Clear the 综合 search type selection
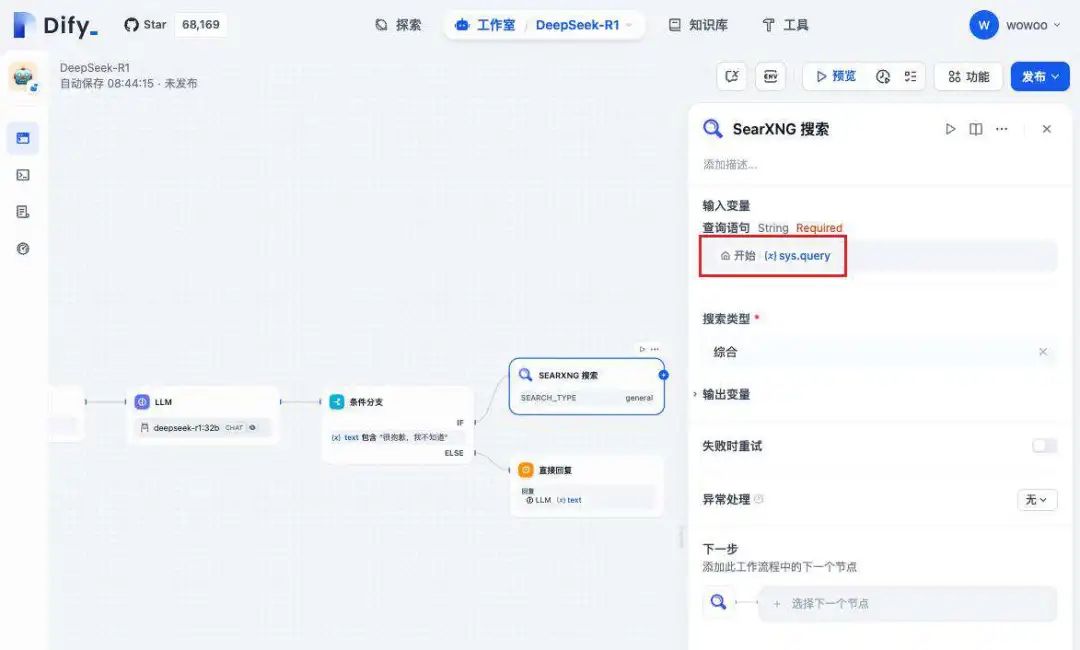 1043,352
